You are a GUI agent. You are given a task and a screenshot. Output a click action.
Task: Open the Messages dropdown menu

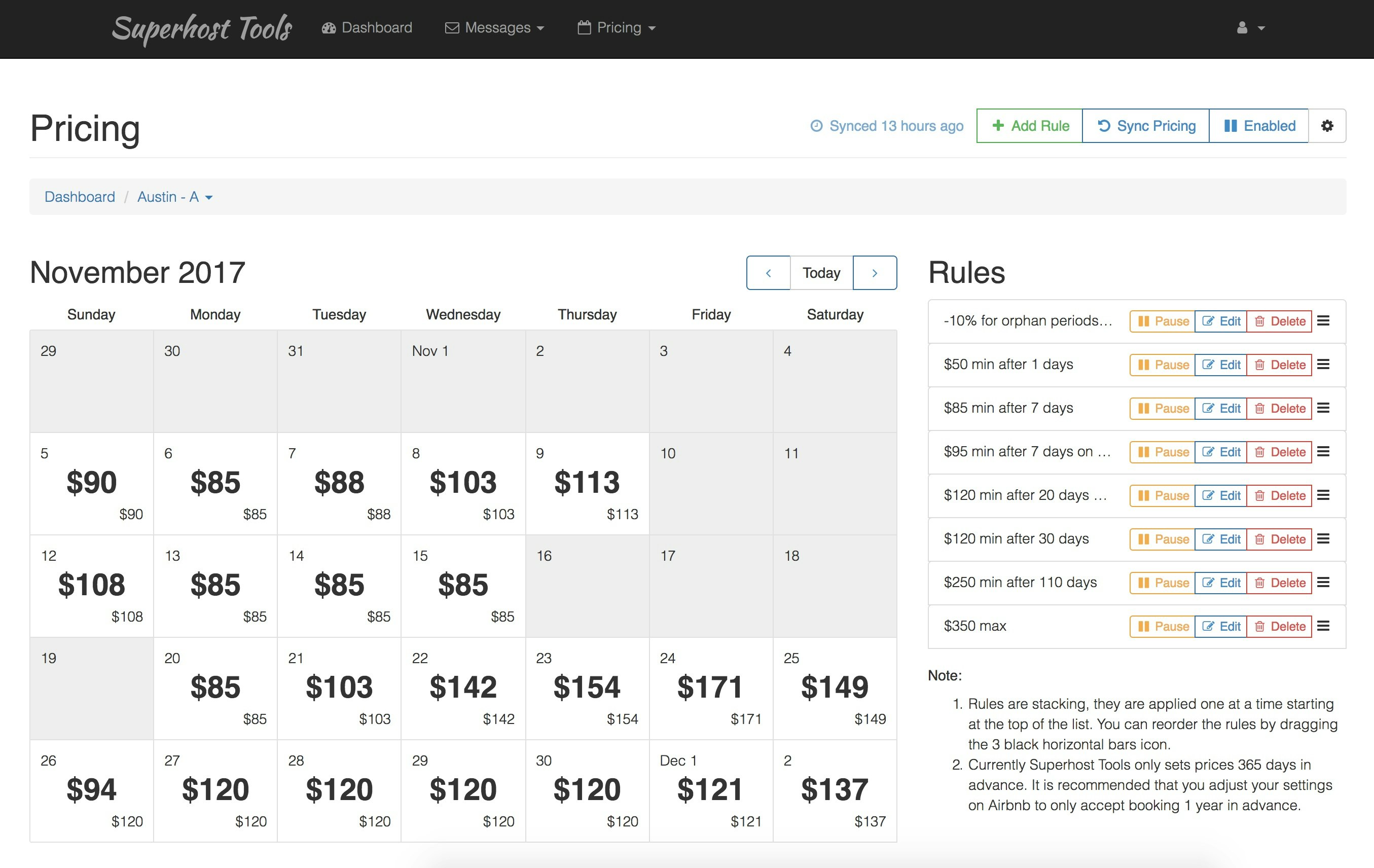[x=494, y=27]
